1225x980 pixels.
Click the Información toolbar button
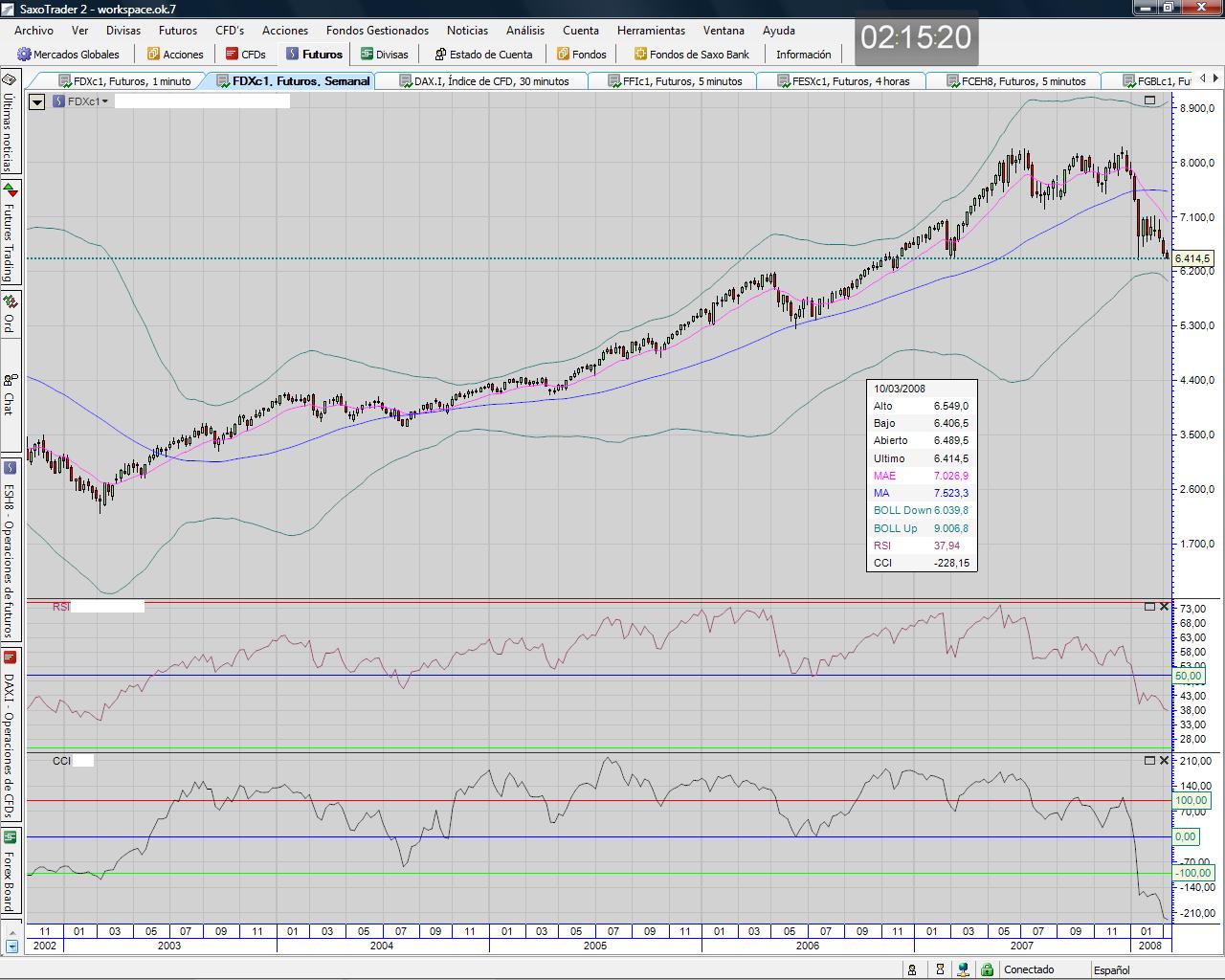click(803, 55)
